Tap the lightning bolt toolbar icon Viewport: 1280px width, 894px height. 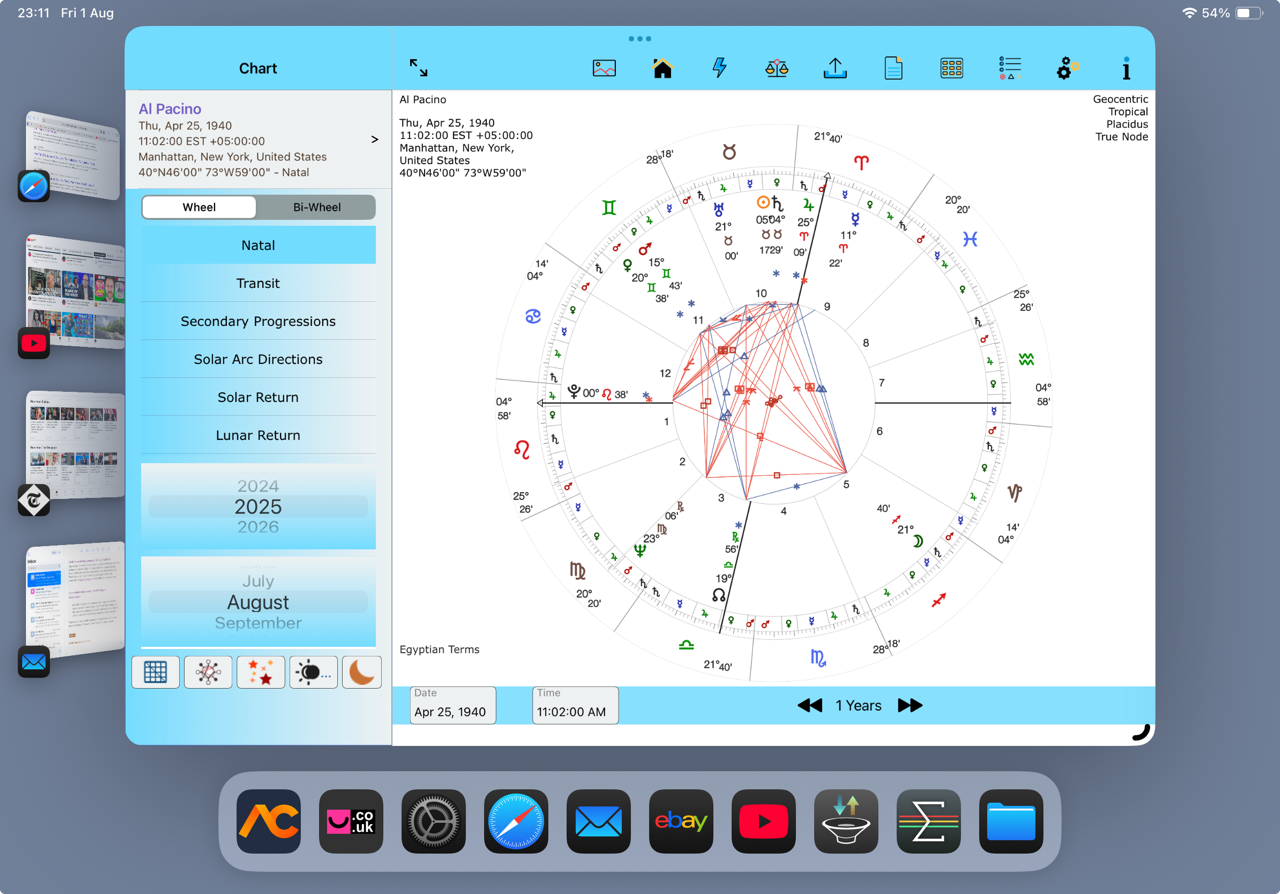719,68
